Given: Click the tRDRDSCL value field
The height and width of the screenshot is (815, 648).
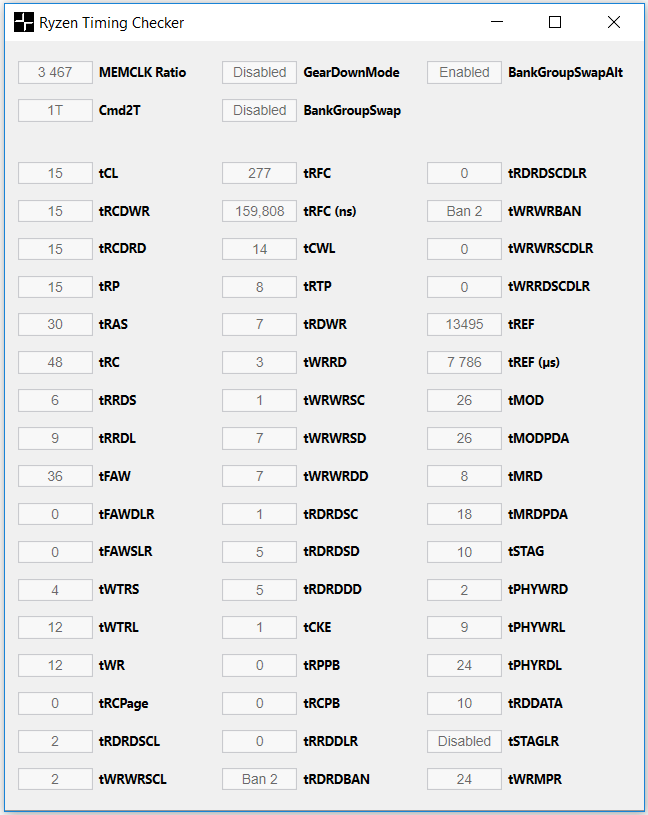Looking at the screenshot, I should click(56, 741).
